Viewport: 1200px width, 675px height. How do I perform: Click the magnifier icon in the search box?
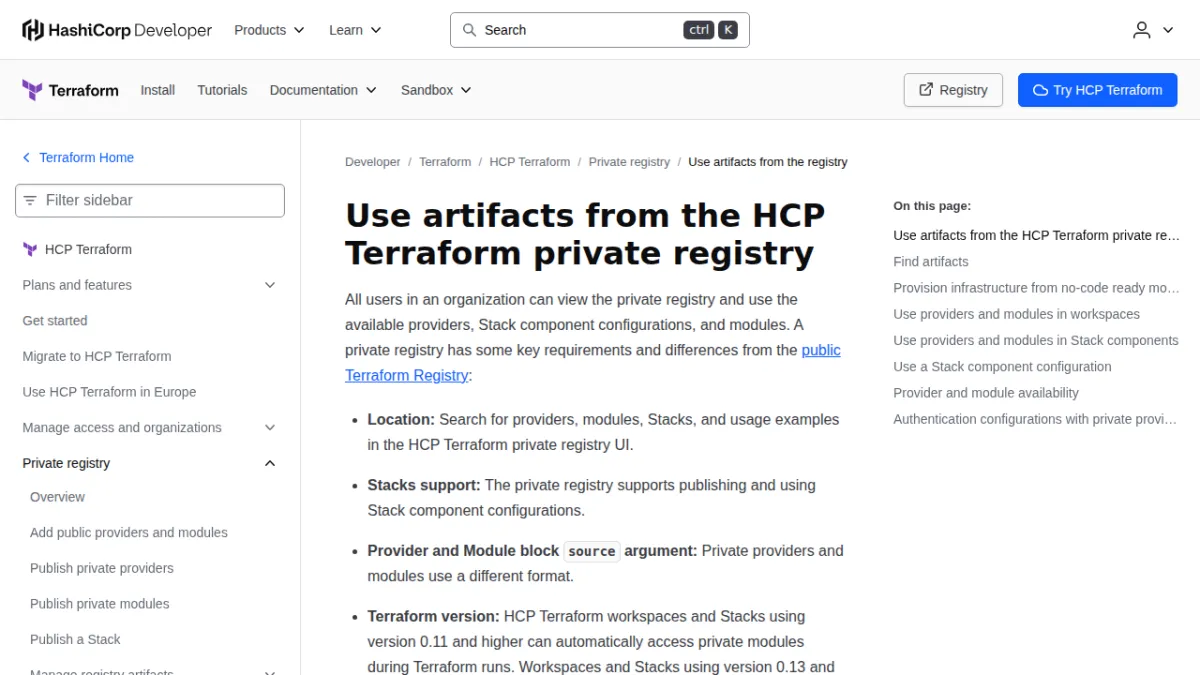click(x=469, y=30)
